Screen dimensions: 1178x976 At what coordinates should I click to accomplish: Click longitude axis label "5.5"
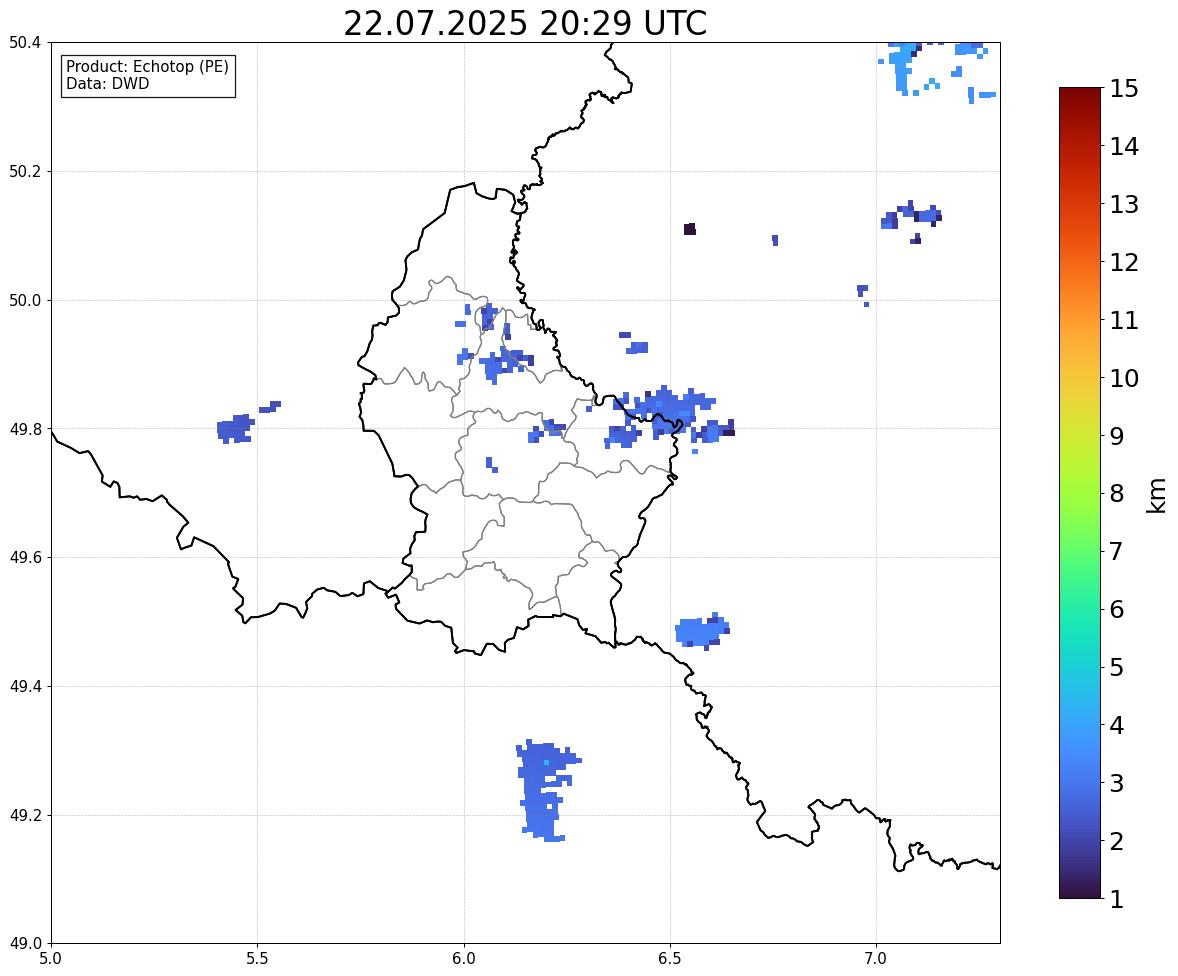point(257,959)
